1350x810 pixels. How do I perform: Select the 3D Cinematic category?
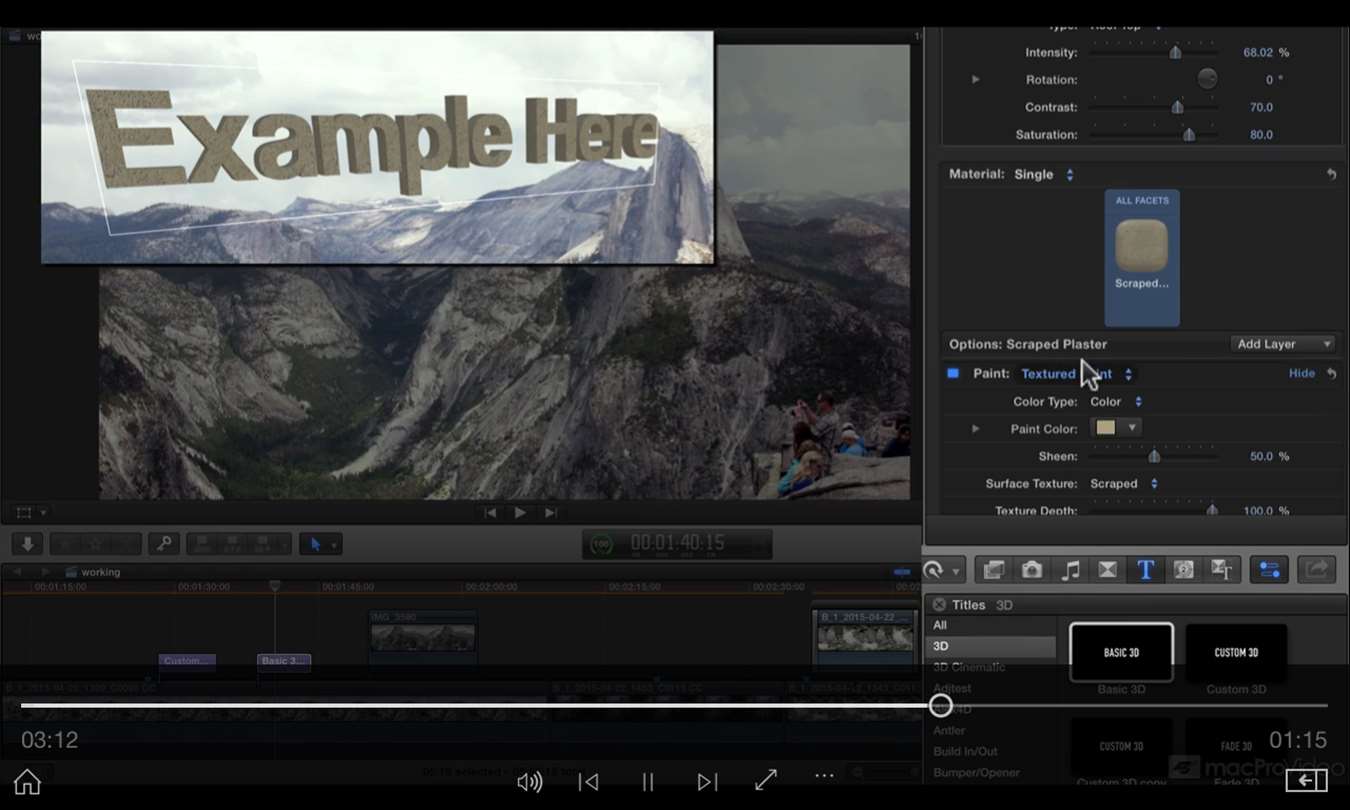[969, 667]
